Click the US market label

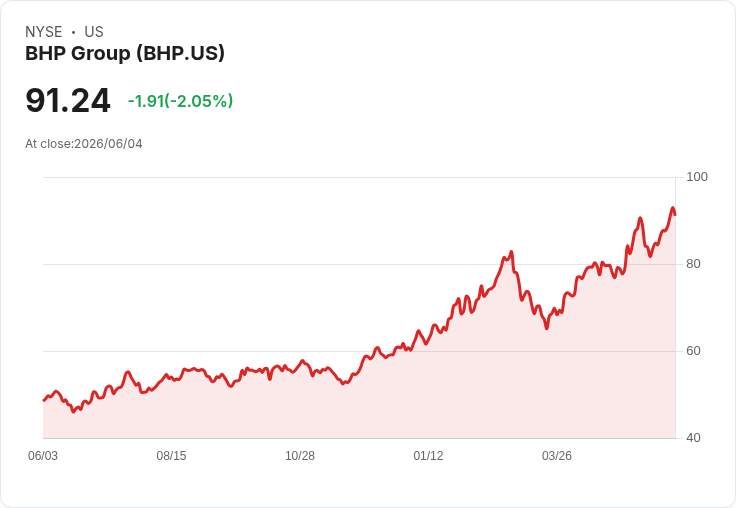(x=94, y=32)
